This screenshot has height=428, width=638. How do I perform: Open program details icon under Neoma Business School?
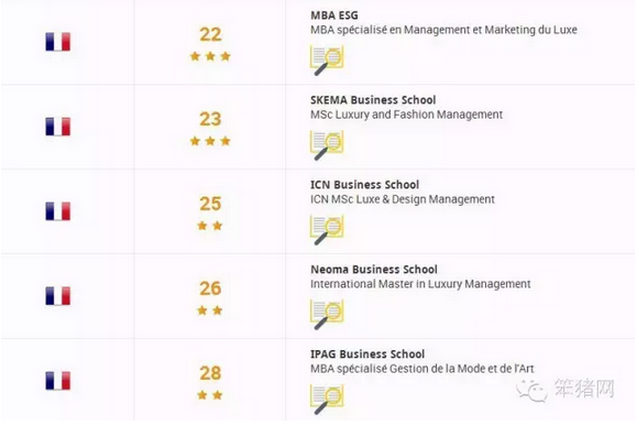[x=327, y=314]
